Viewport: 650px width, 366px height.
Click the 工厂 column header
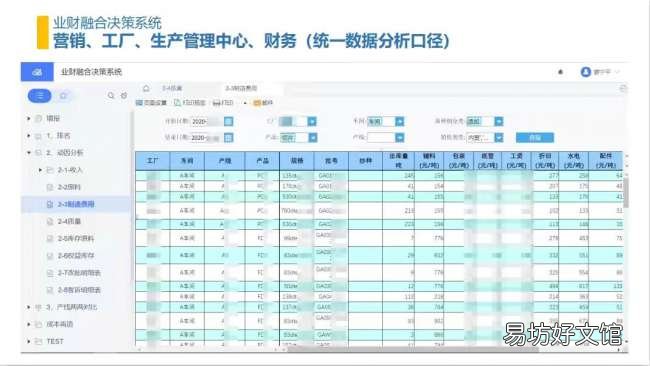tap(153, 161)
